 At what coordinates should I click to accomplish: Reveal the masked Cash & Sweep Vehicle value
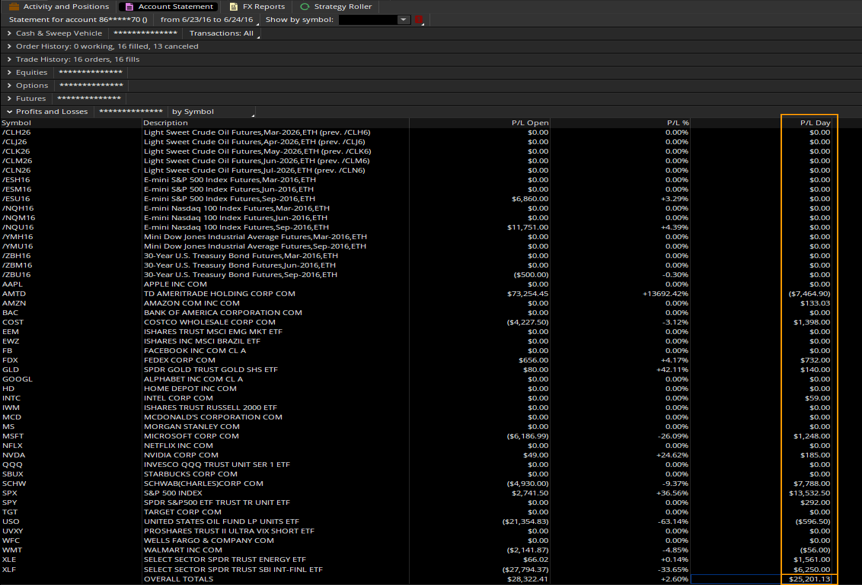145,33
